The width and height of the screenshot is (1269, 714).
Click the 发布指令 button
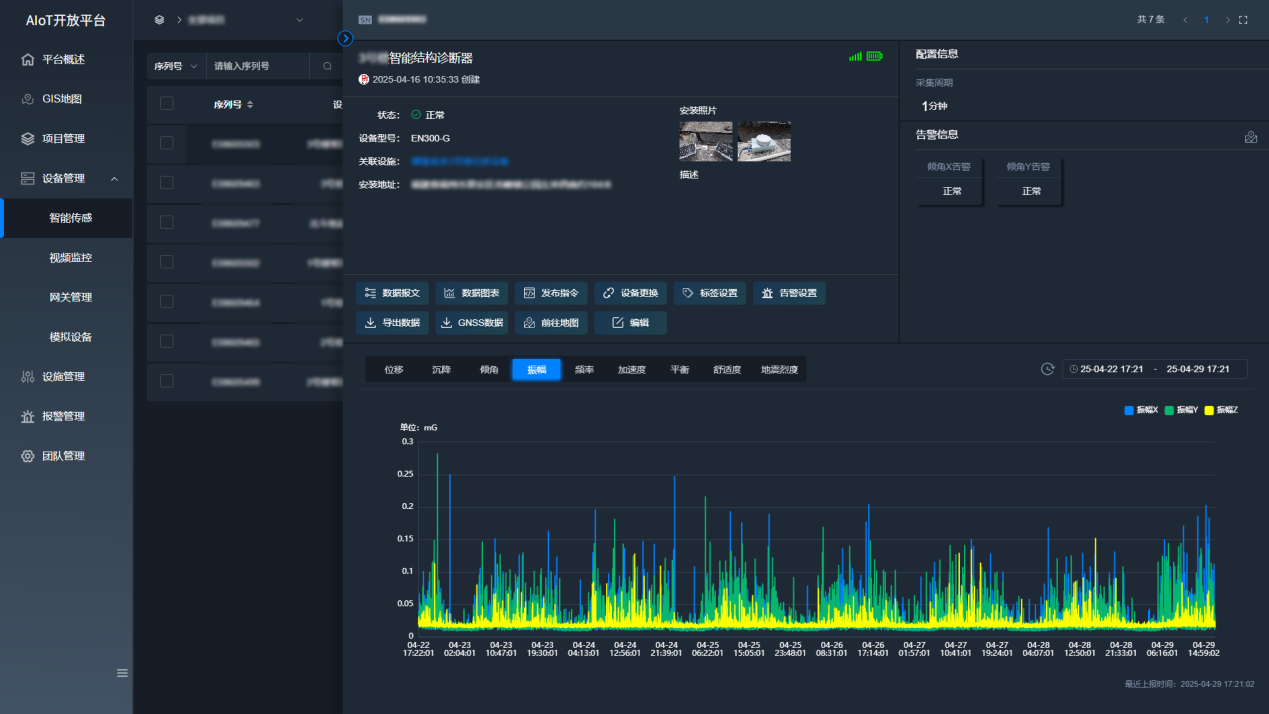pos(551,293)
